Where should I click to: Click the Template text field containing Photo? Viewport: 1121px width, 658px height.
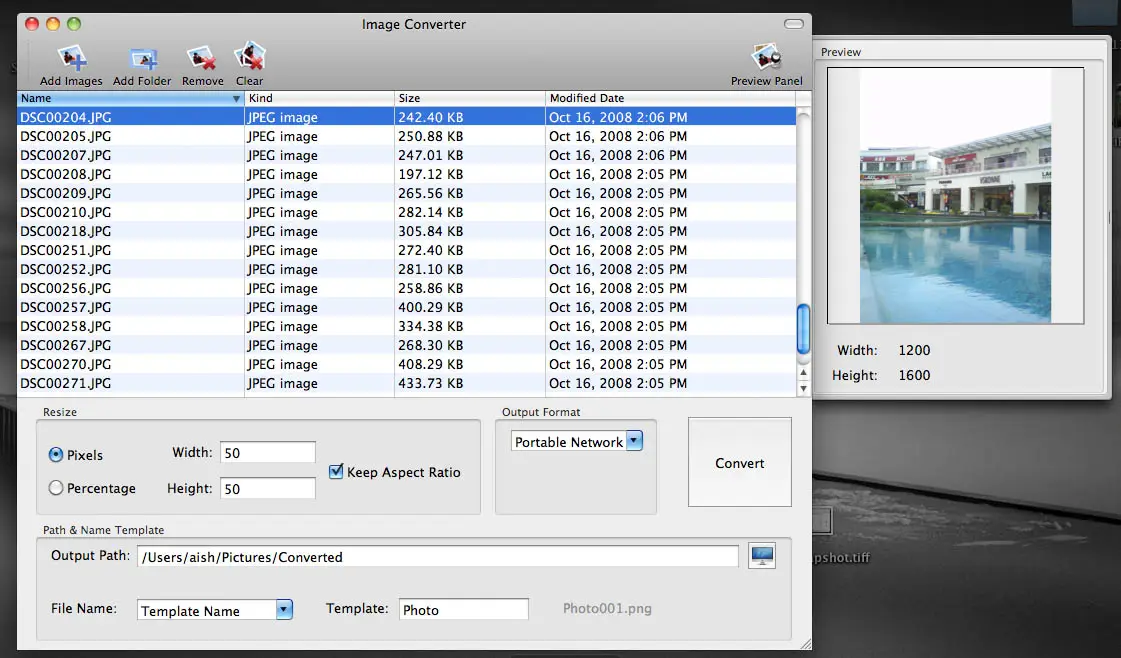[463, 609]
